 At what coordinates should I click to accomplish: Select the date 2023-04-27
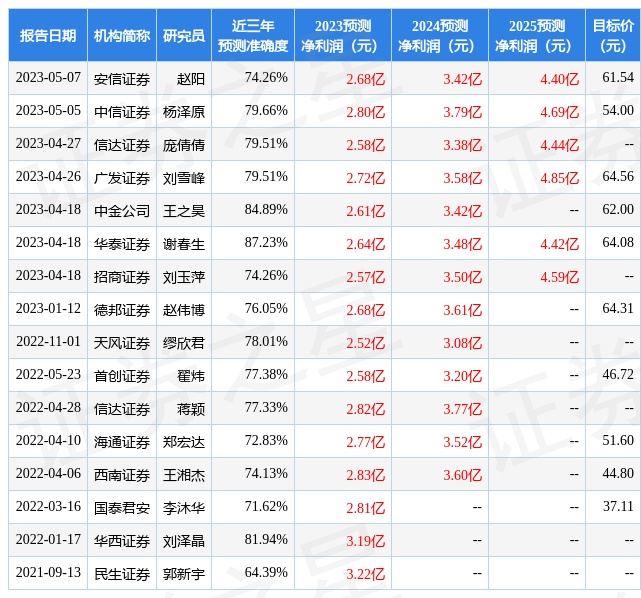(48, 144)
